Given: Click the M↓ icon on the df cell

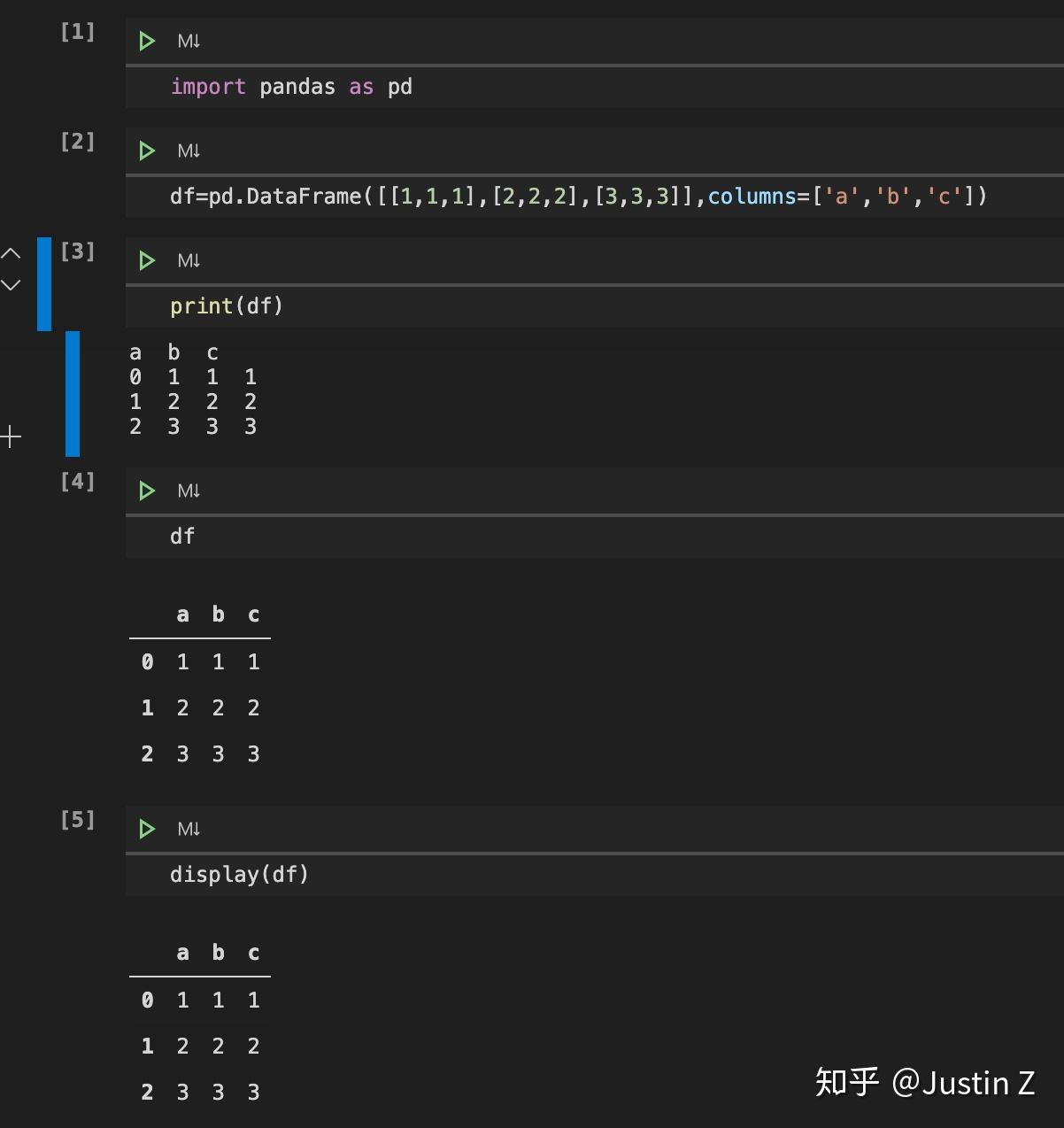Looking at the screenshot, I should pyautogui.click(x=188, y=491).
